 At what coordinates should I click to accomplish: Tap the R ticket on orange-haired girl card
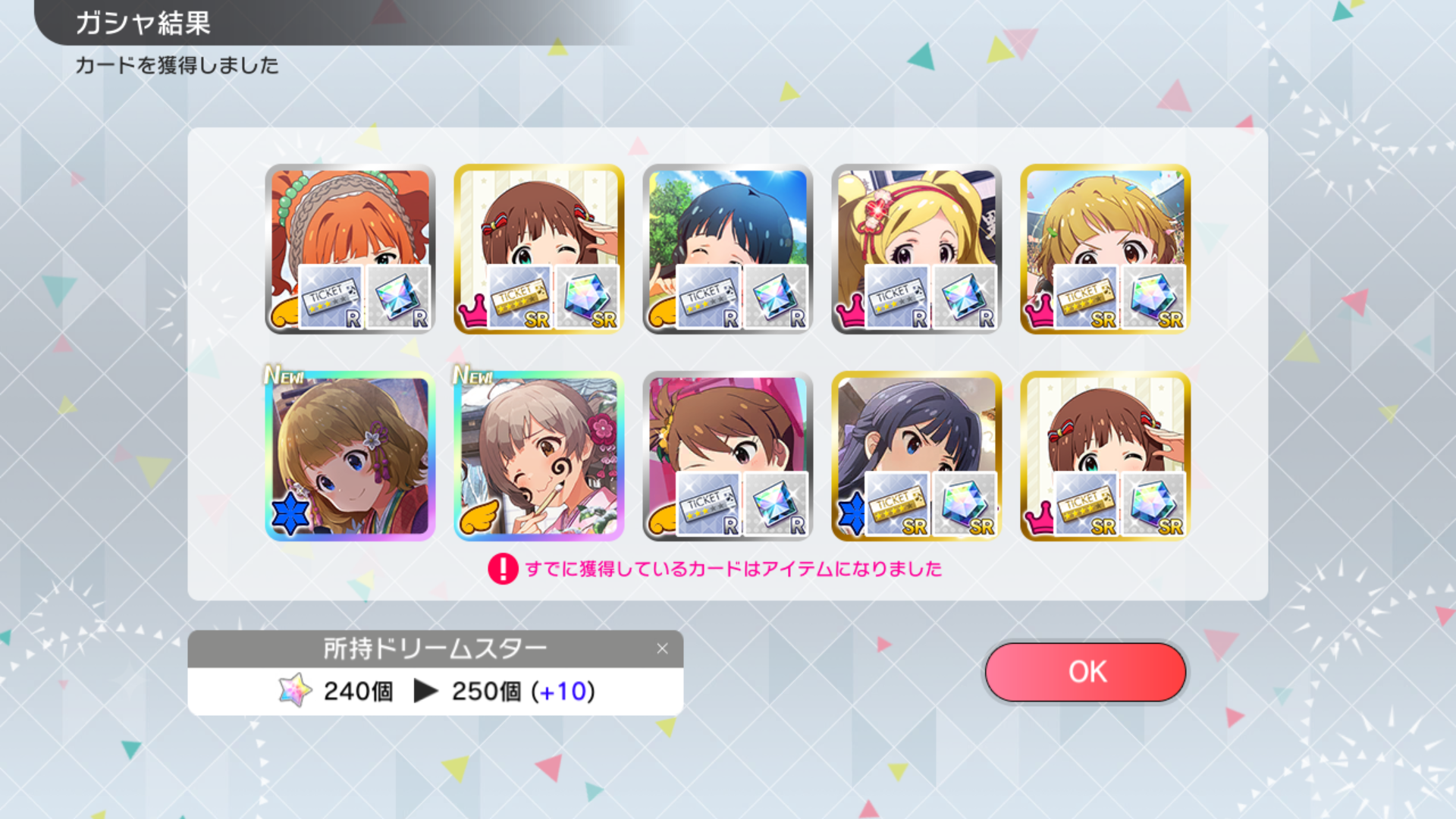click(331, 297)
